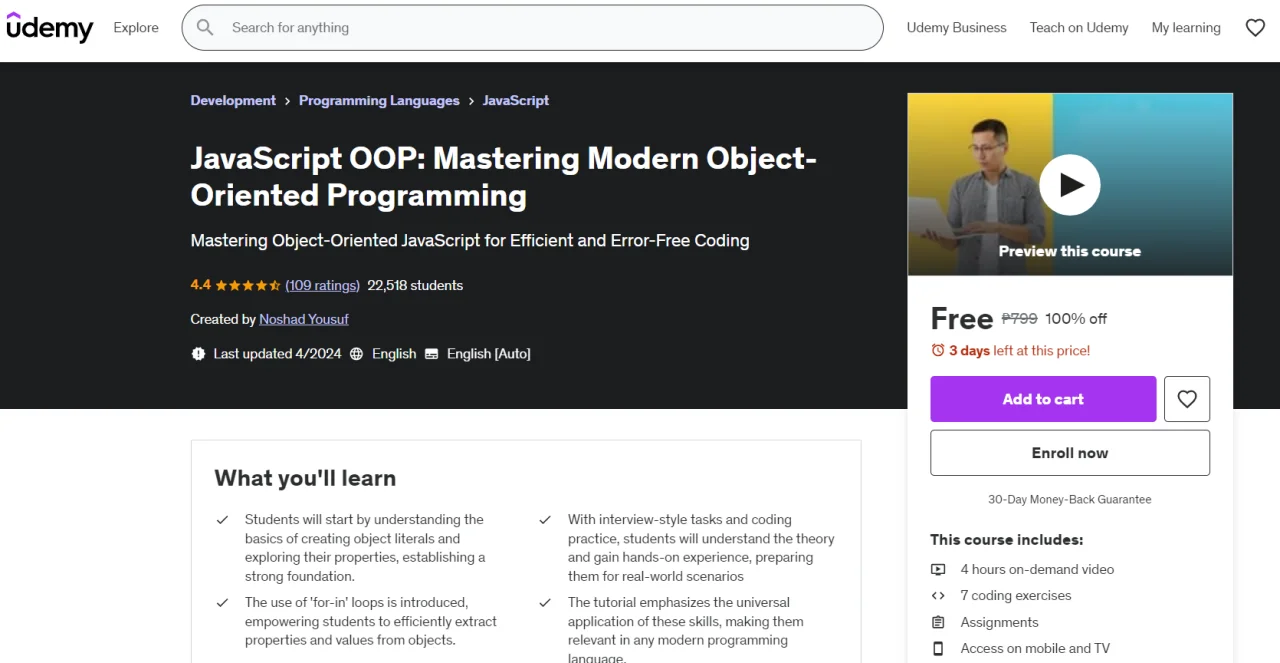Click '3 days left at this price'
The width and height of the screenshot is (1280, 663).
pos(1019,350)
